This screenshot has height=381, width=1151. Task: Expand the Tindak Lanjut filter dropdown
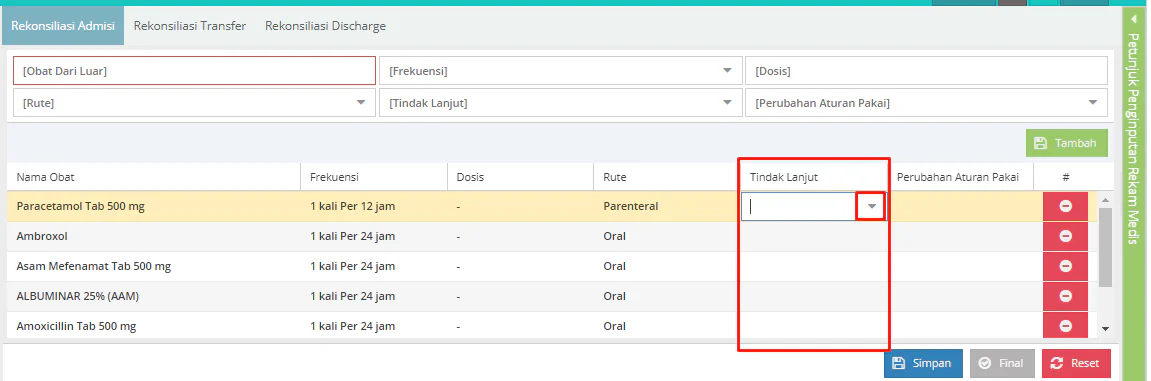pos(727,103)
